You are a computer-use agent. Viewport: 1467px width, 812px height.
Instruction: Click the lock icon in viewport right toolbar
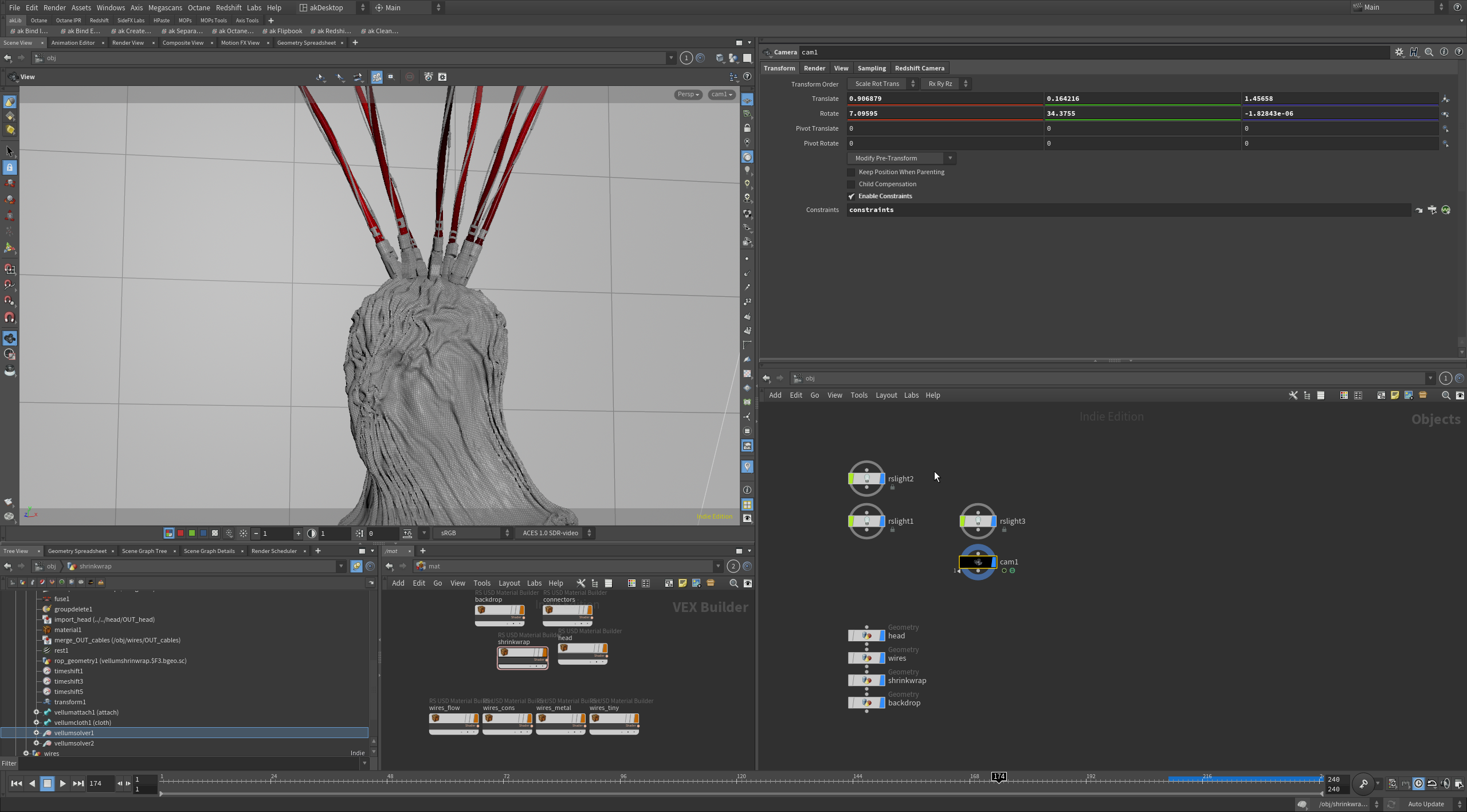click(747, 128)
